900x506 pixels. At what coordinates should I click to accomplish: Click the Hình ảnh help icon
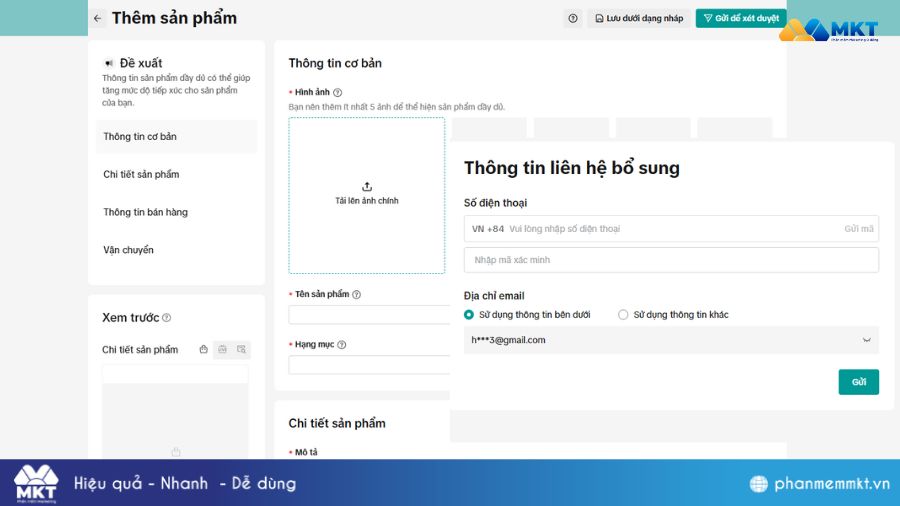[x=338, y=92]
